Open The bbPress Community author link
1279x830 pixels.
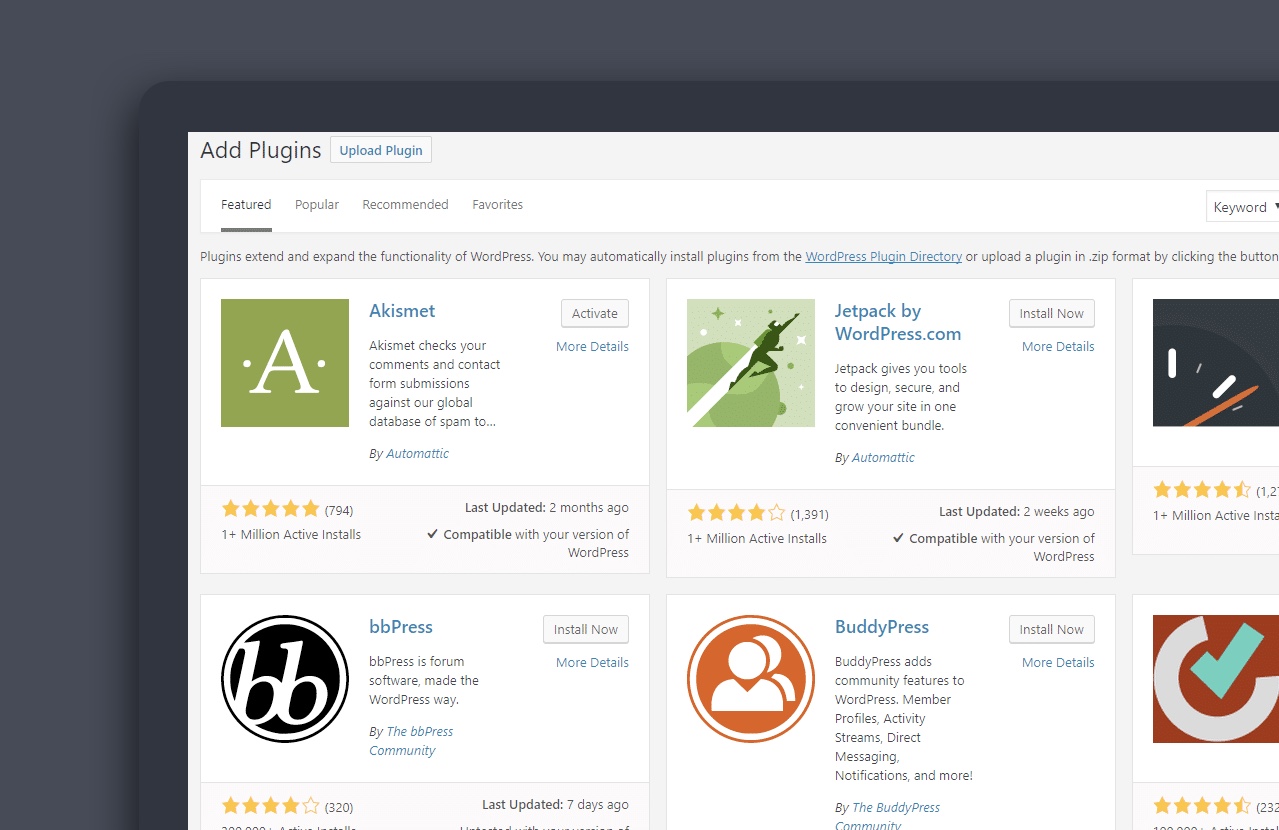tap(411, 741)
